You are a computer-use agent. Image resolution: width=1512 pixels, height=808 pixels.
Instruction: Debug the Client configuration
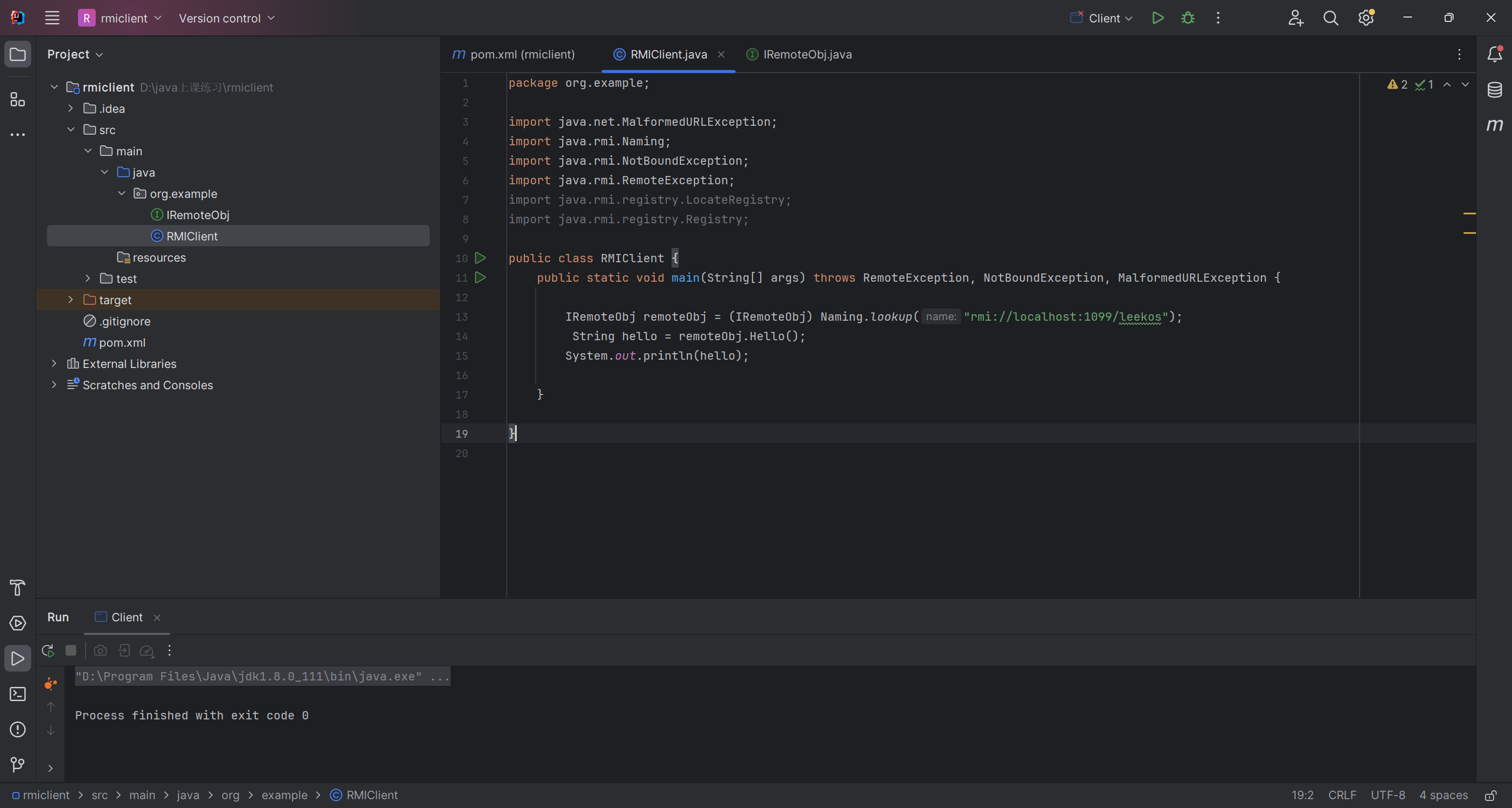(x=1188, y=18)
